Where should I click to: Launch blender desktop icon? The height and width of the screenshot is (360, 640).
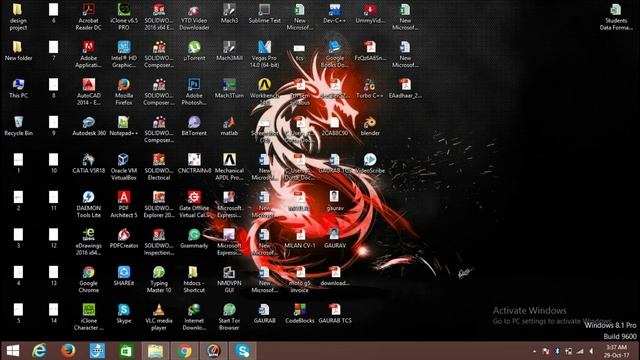(x=370, y=126)
